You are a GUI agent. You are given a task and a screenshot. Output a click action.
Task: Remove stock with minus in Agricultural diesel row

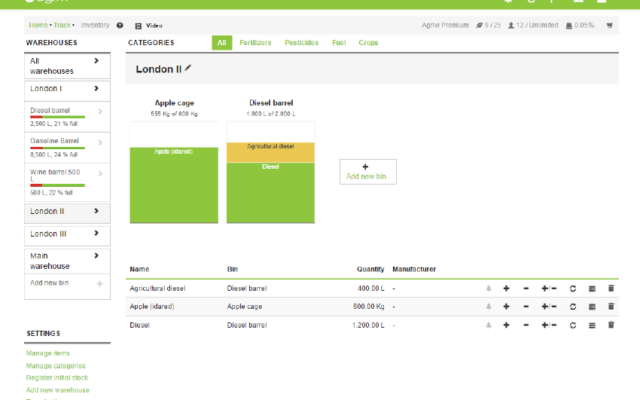coord(526,289)
